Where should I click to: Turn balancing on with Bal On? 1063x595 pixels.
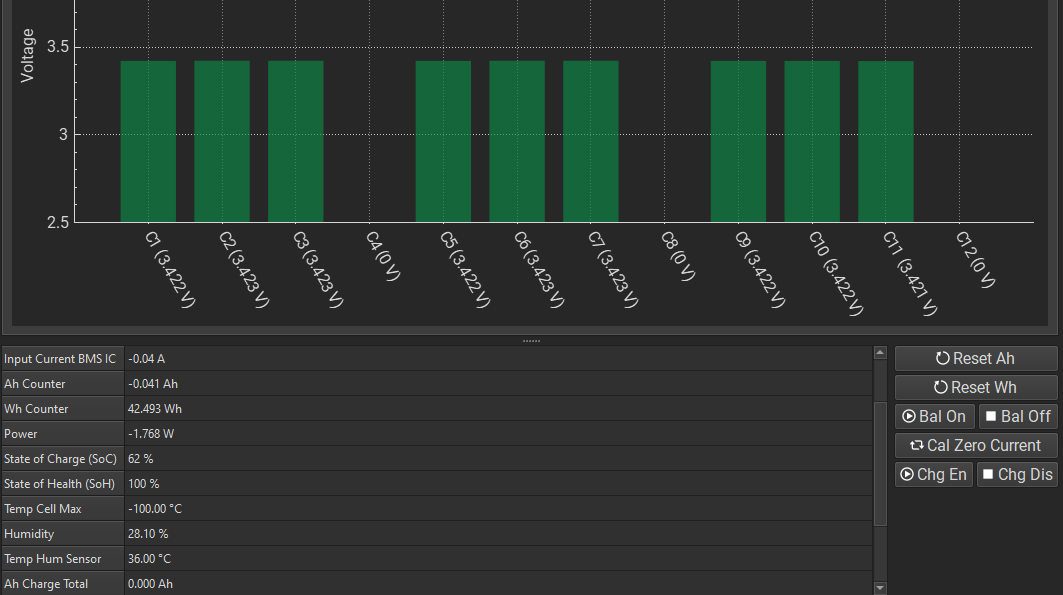tap(935, 417)
